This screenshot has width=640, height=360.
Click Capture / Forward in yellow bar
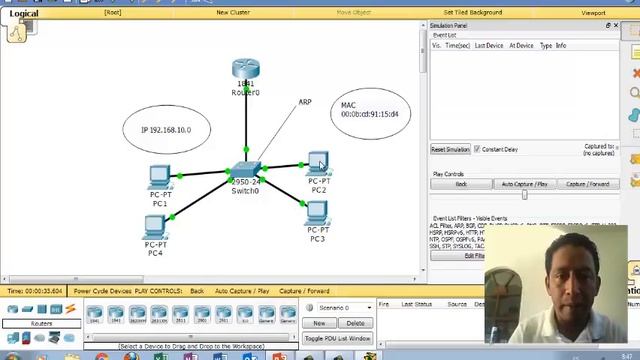coord(304,291)
